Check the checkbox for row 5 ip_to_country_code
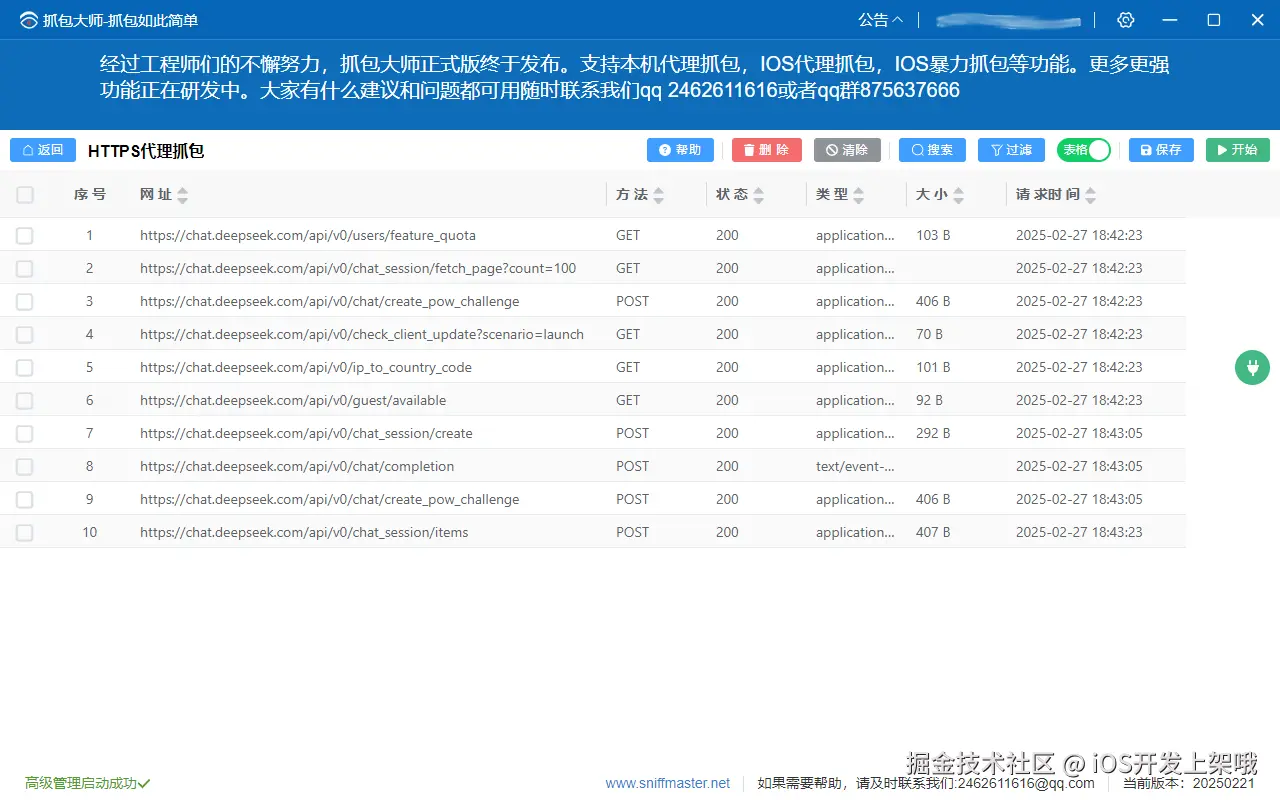This screenshot has height=800, width=1280. click(x=25, y=368)
